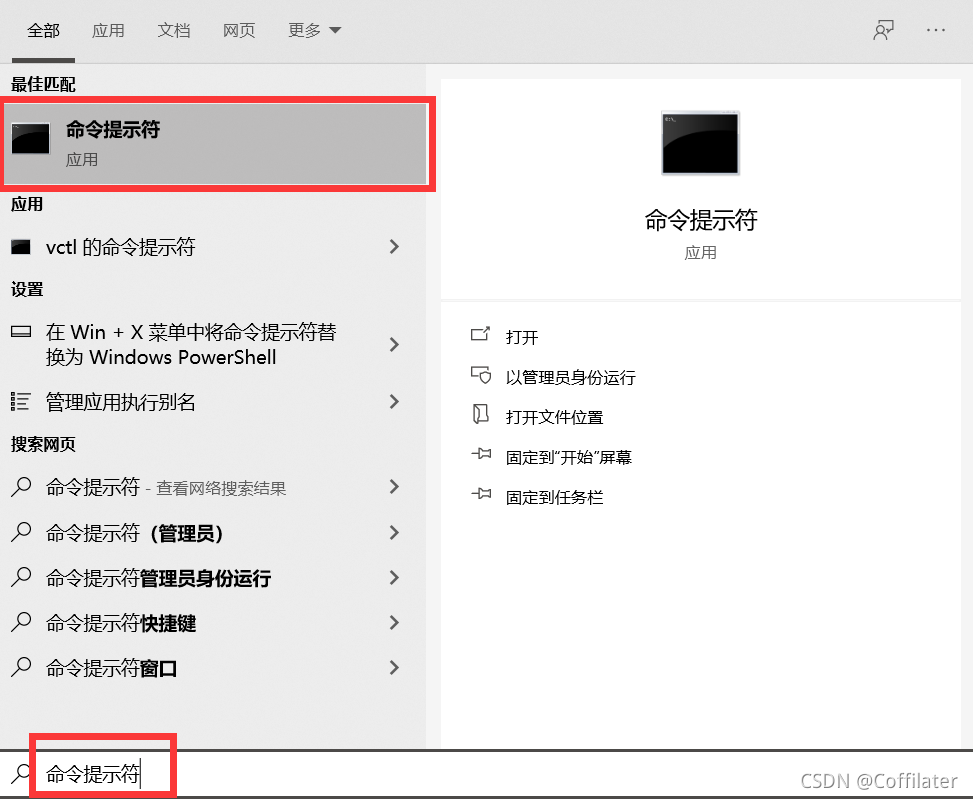Open the three-dot options menu

point(935,30)
